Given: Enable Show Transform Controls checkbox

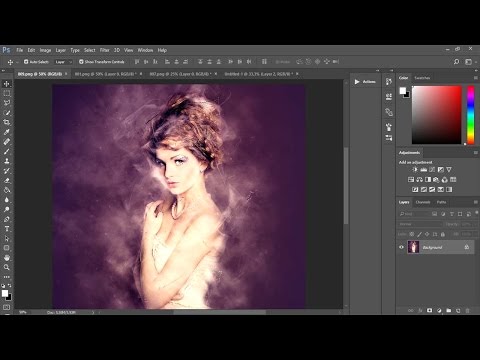Looking at the screenshot, I should coord(81,62).
